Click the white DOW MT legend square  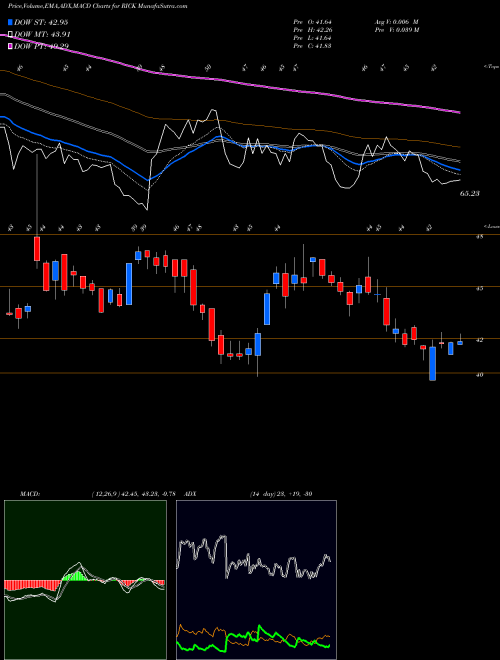(x=10, y=35)
